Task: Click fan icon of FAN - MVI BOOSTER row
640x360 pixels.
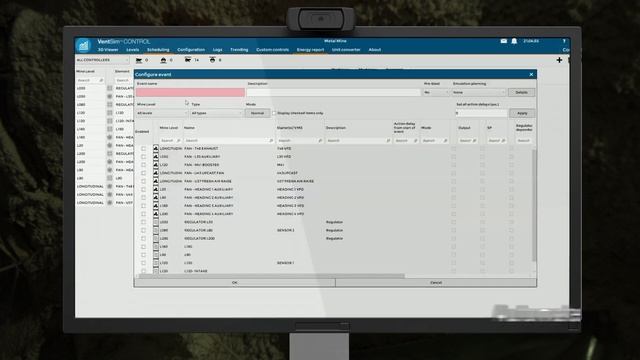Action: coord(156,165)
